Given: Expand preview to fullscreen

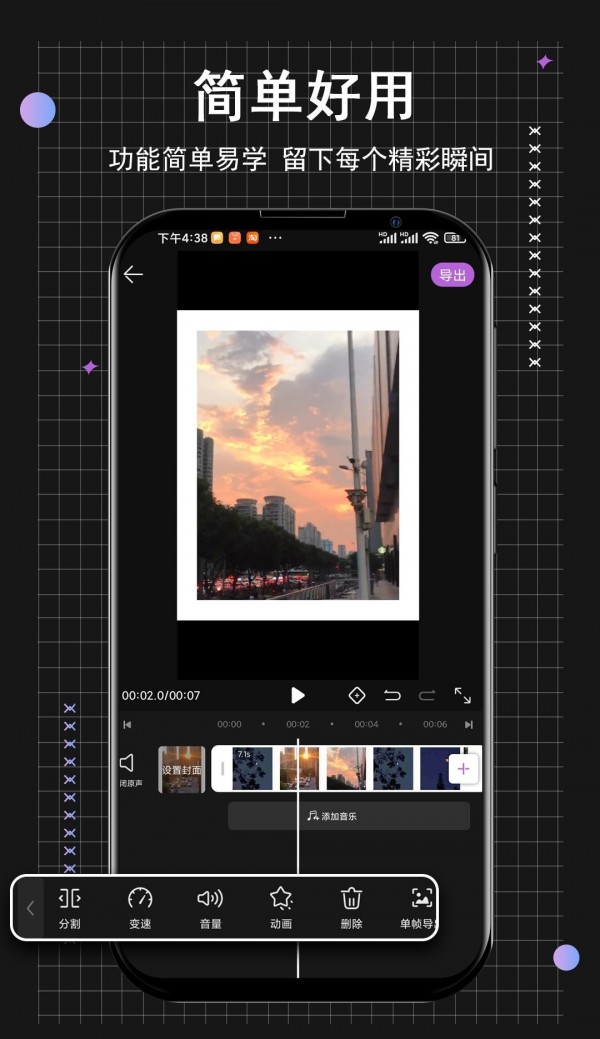Looking at the screenshot, I should pyautogui.click(x=463, y=695).
